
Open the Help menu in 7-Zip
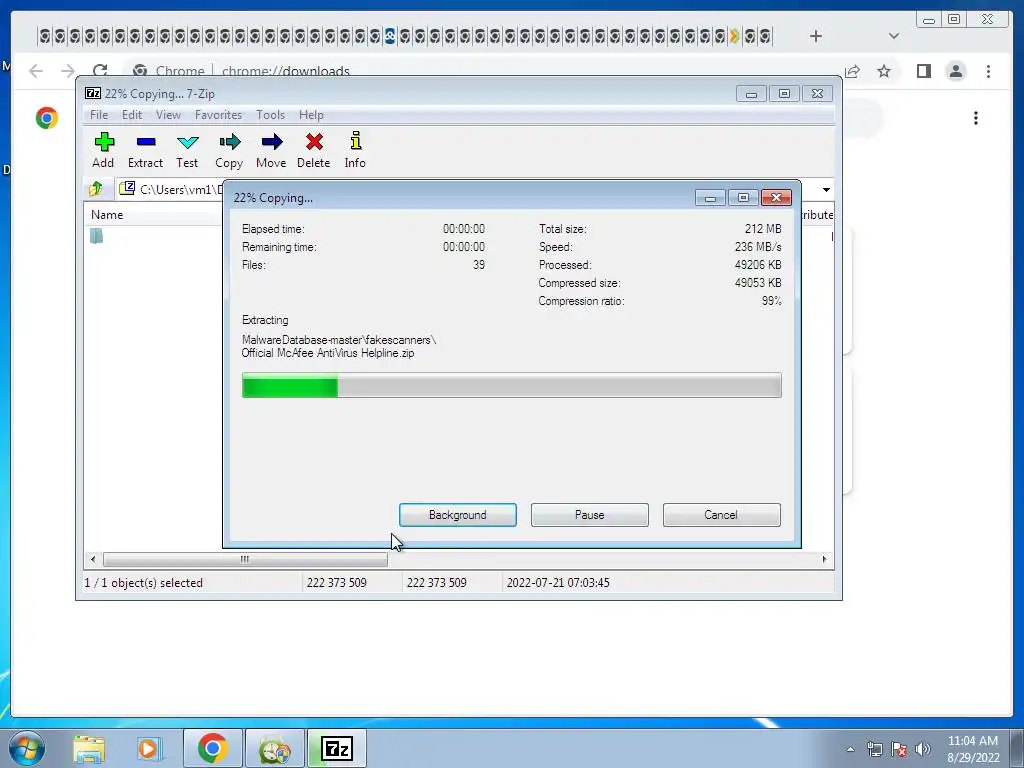(312, 115)
